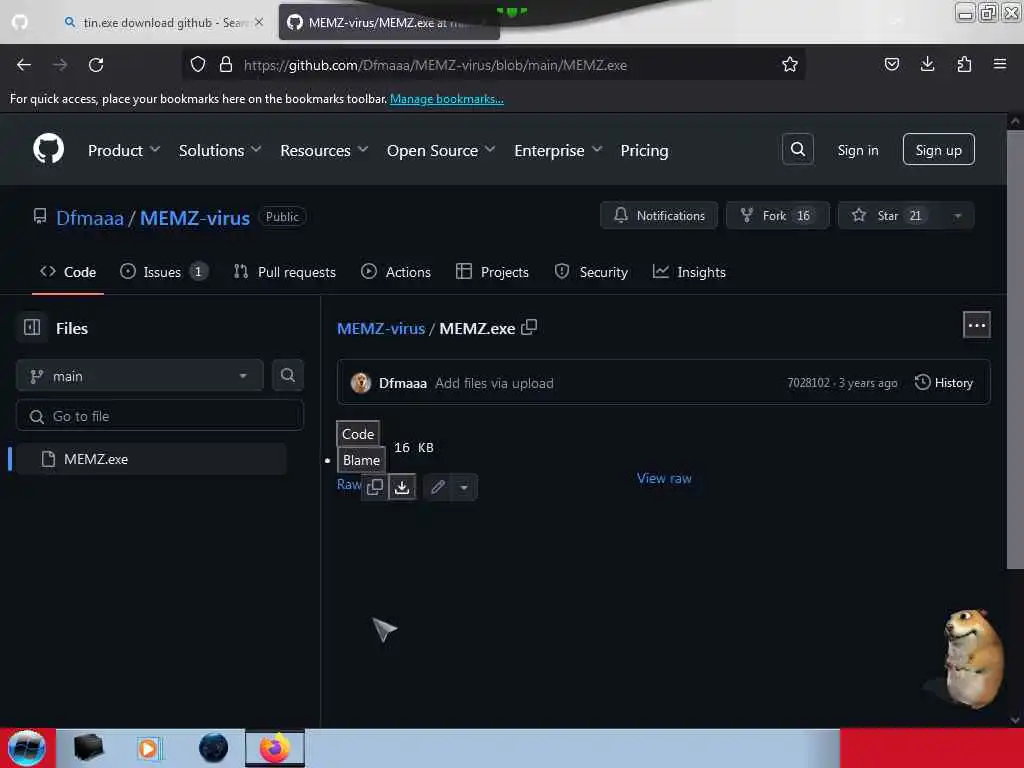Click Sign in

pos(857,150)
